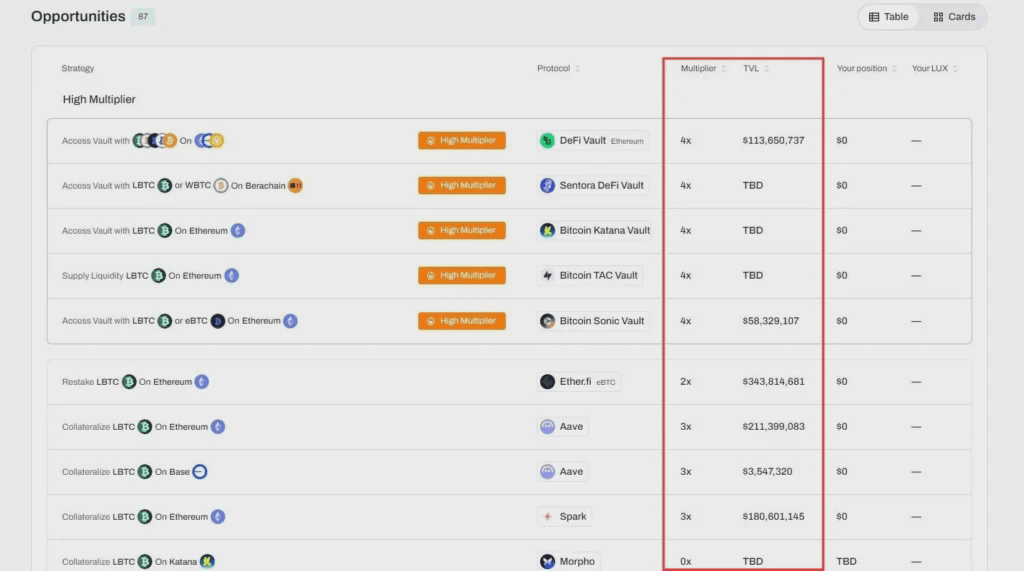Click TBD position in Morpho row
Viewport: 1024px width, 571px height.
coord(846,561)
